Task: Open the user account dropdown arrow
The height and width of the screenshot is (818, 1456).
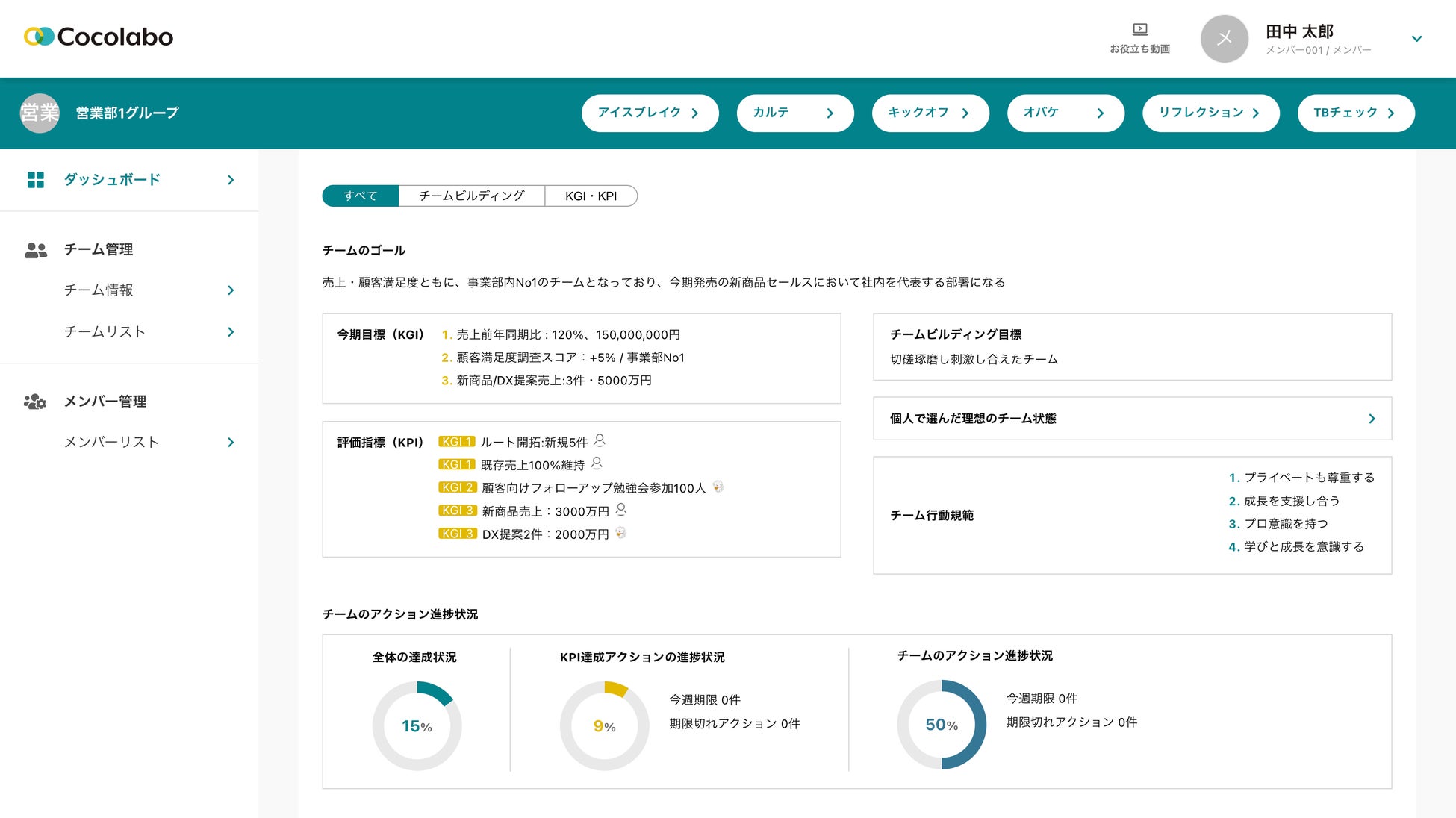Action: coord(1416,39)
